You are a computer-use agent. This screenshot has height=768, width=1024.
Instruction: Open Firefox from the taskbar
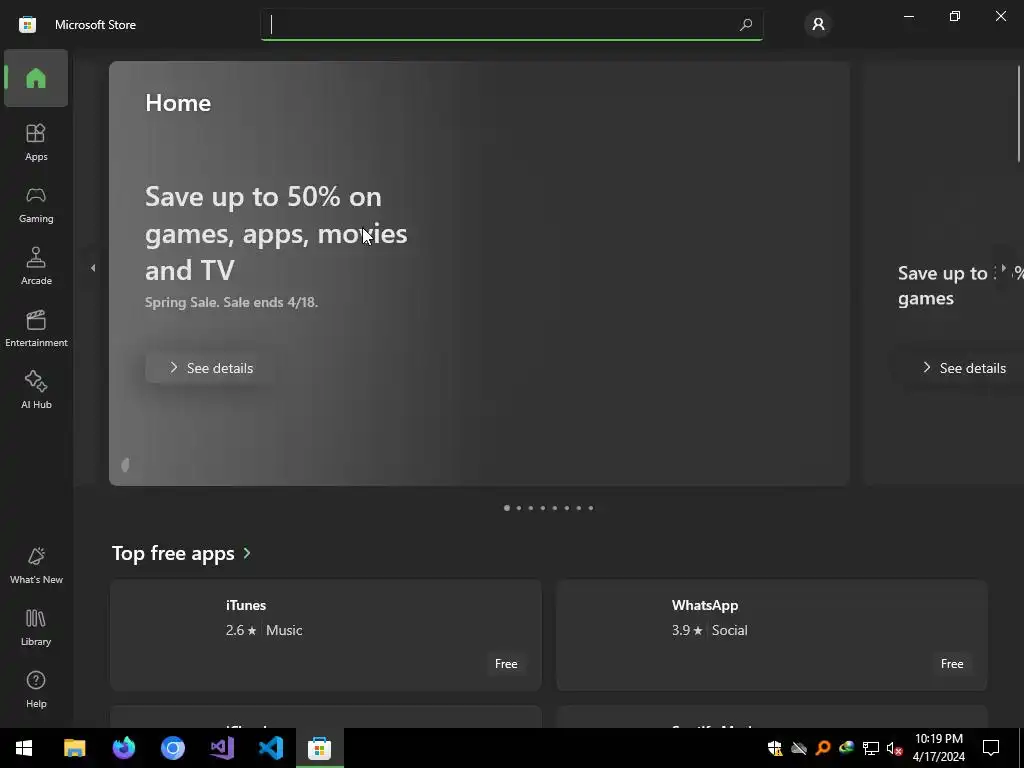pyautogui.click(x=123, y=748)
